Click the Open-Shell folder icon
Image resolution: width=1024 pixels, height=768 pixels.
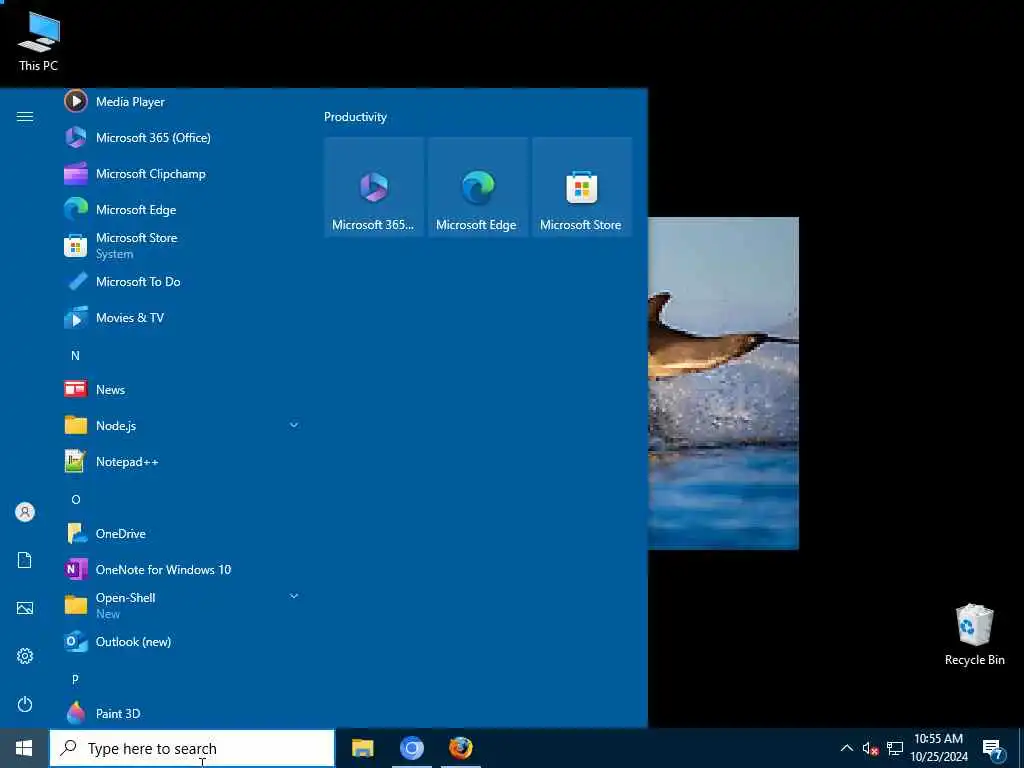pos(76,605)
